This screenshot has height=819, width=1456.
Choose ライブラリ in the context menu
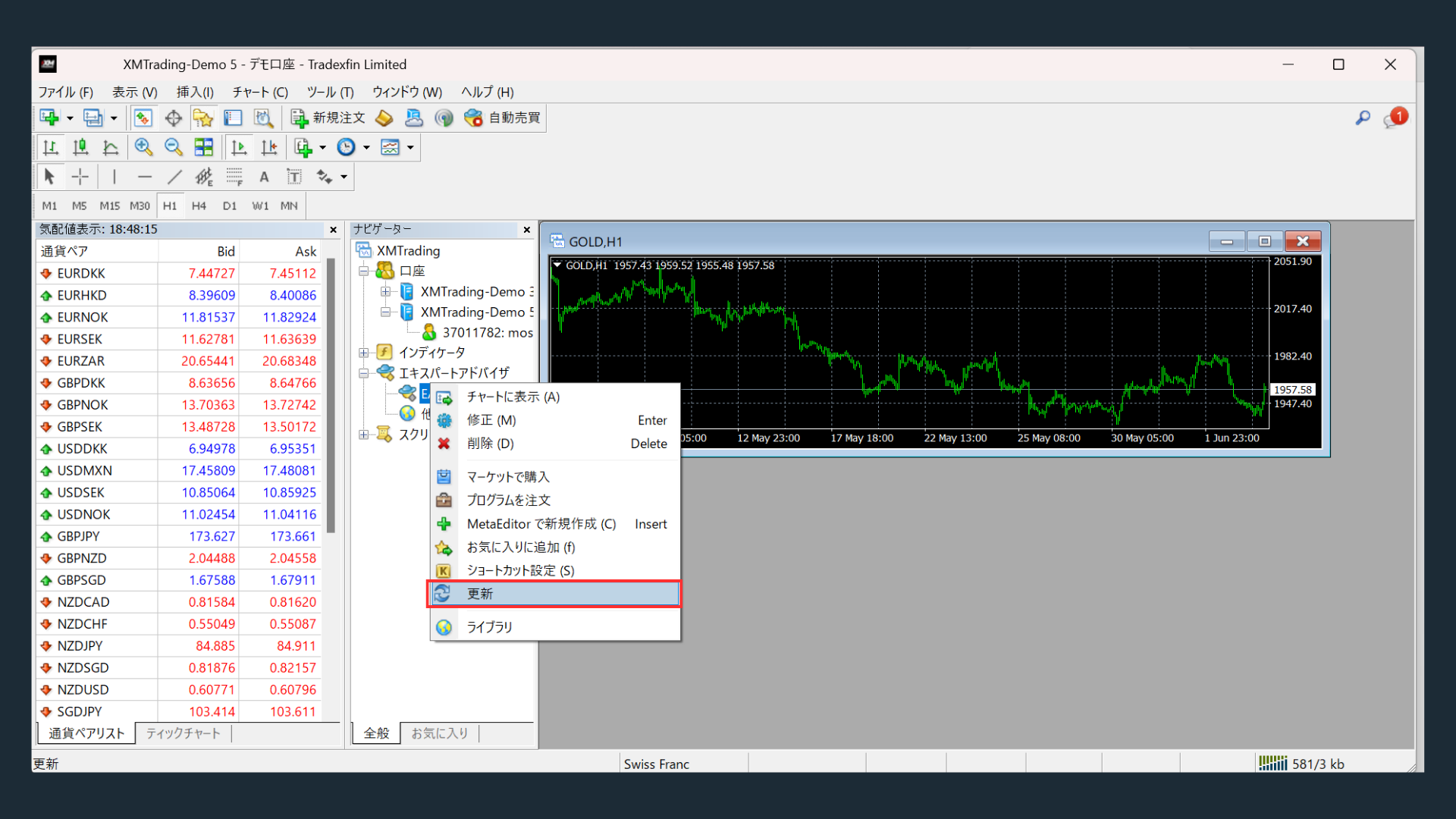point(554,627)
